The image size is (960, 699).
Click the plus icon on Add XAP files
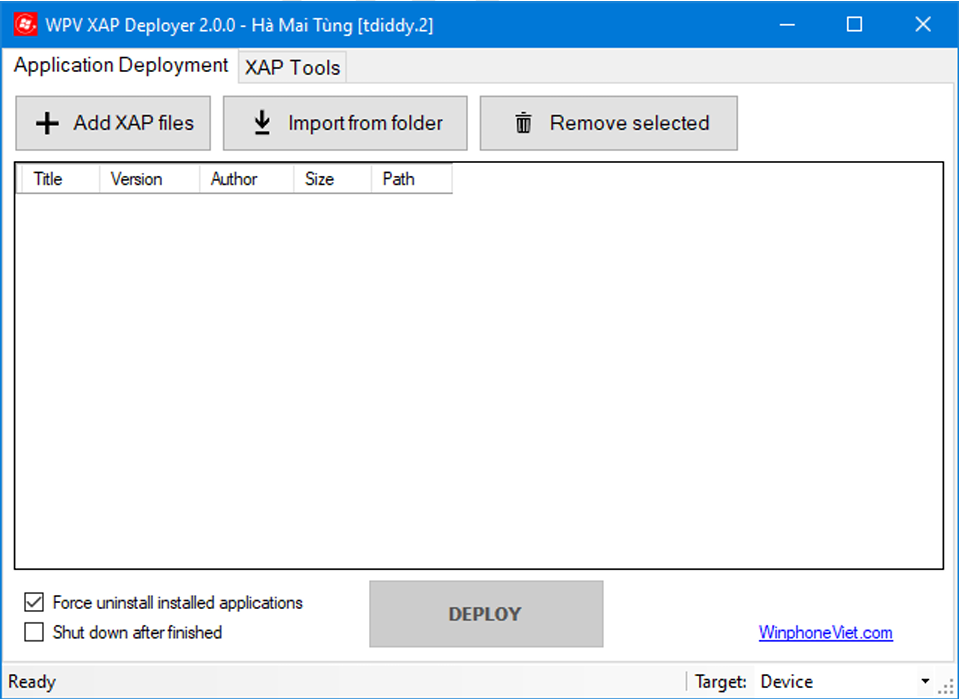[47, 123]
